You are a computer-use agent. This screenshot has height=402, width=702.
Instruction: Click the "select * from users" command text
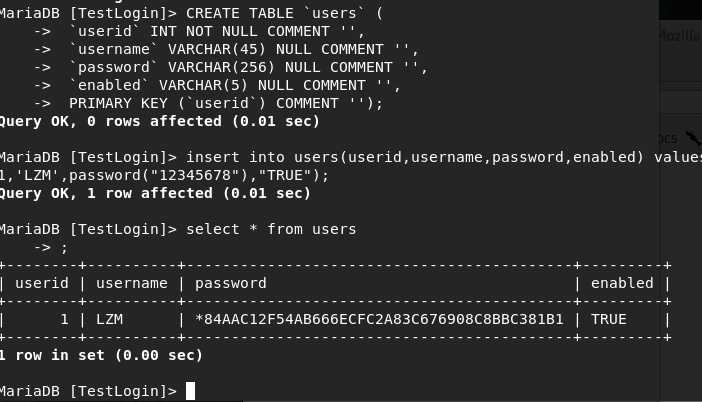pos(271,229)
